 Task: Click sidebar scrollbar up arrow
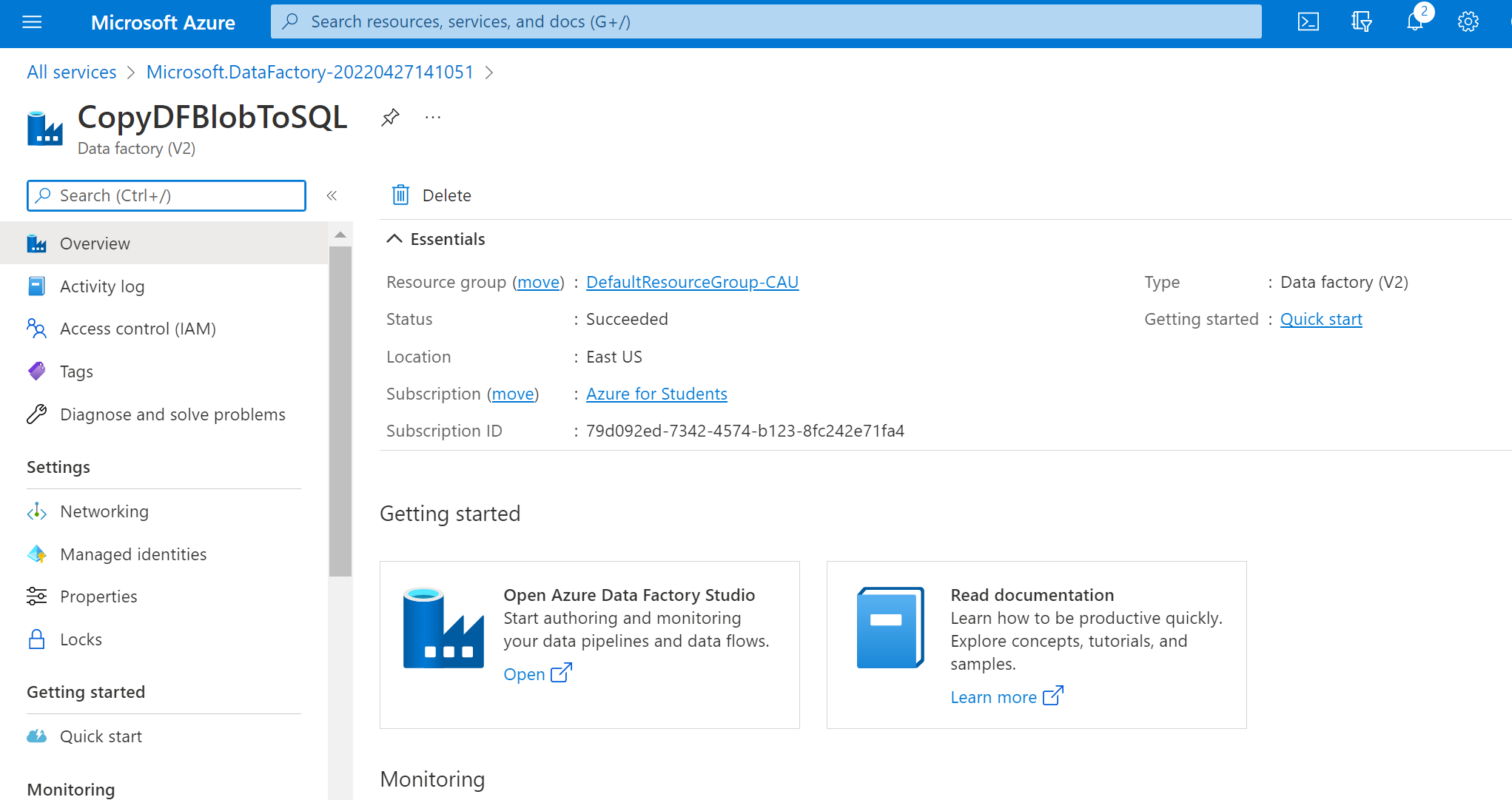(340, 235)
